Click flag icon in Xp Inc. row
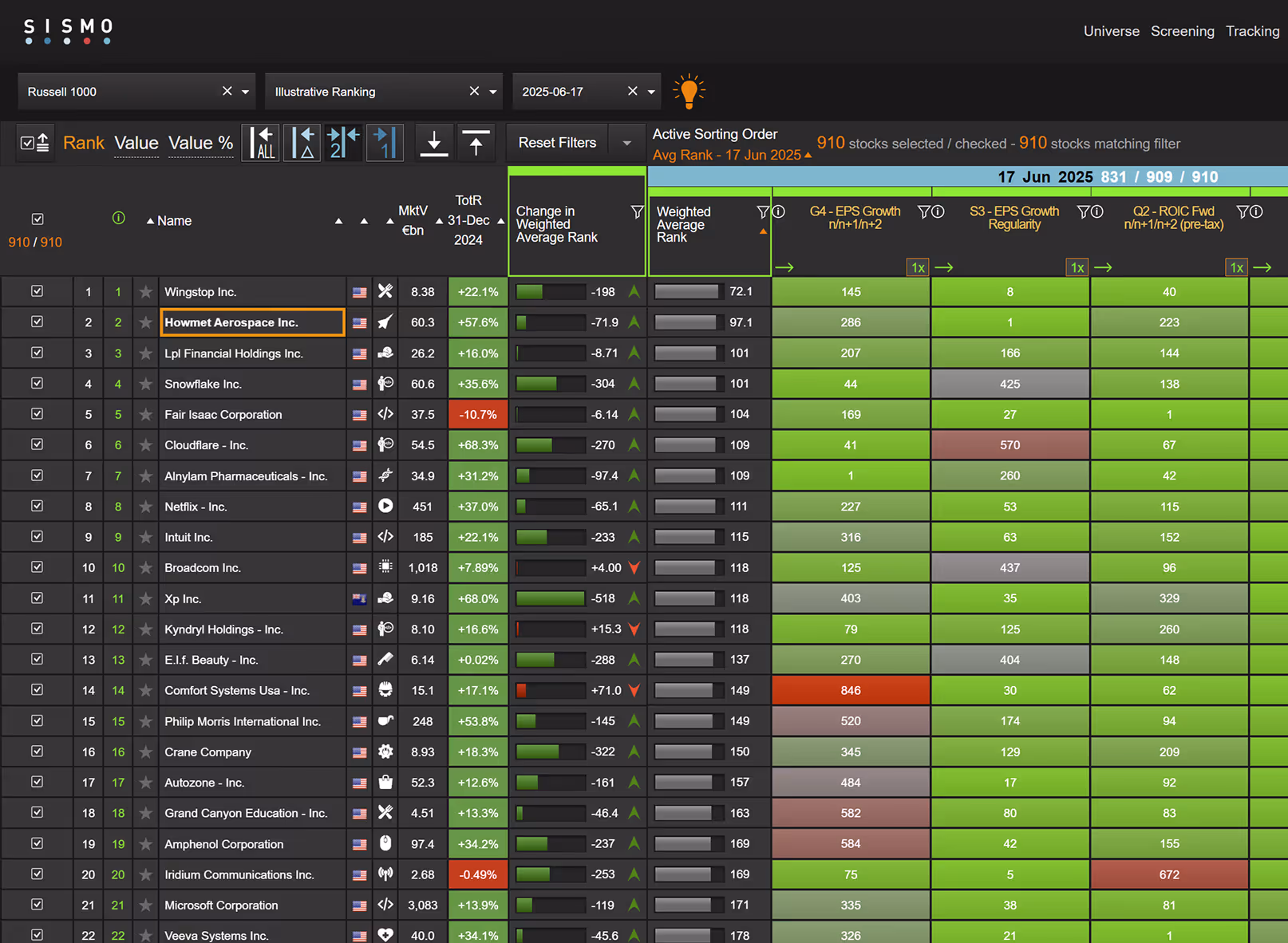1288x943 pixels. point(360,599)
